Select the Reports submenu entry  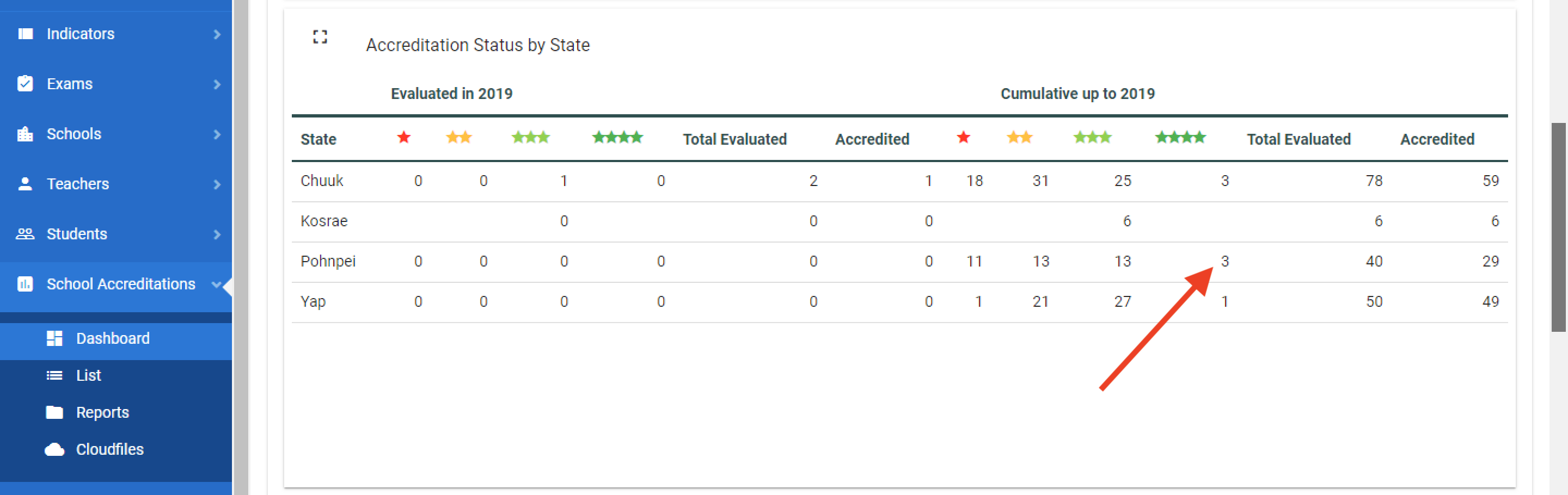coord(102,412)
